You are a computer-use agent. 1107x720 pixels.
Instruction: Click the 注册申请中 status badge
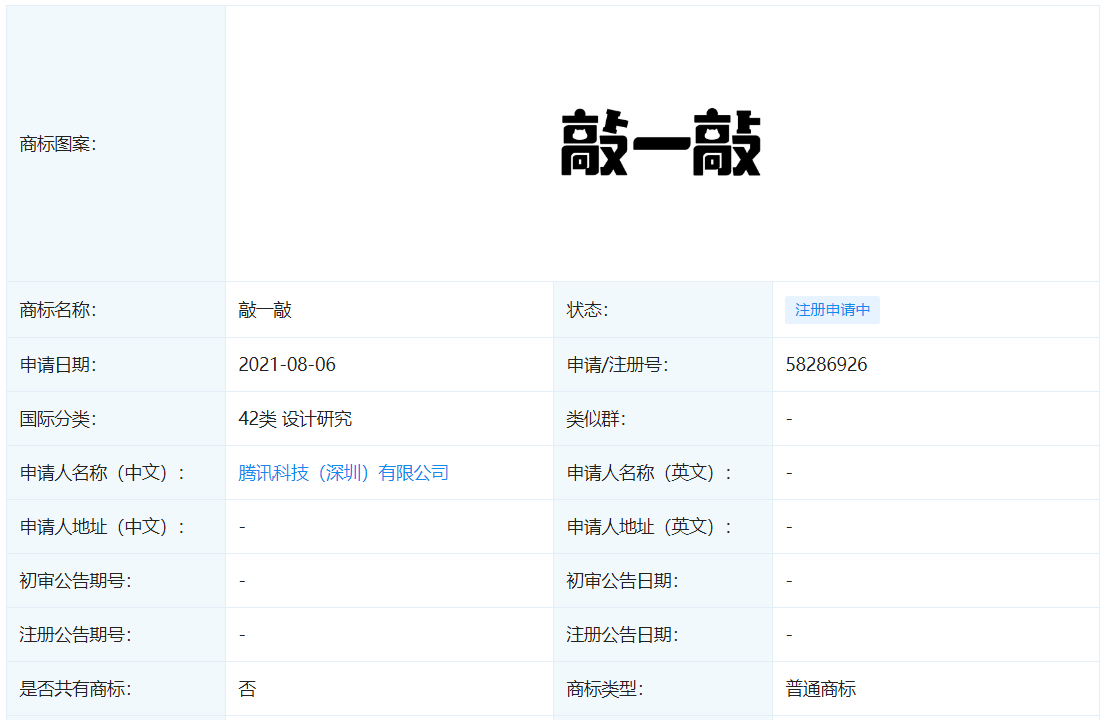pyautogui.click(x=832, y=310)
